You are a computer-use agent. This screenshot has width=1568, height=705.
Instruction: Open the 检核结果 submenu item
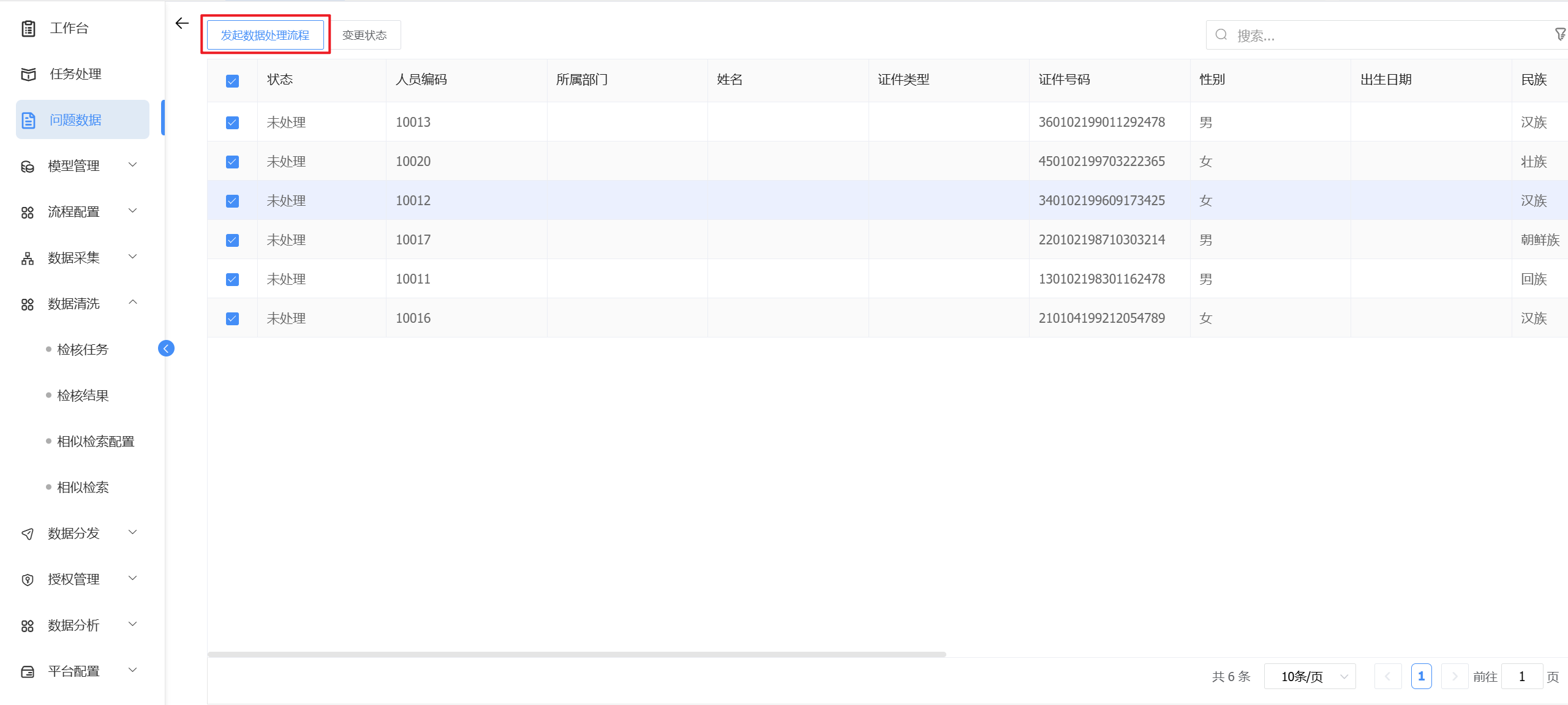pos(83,396)
